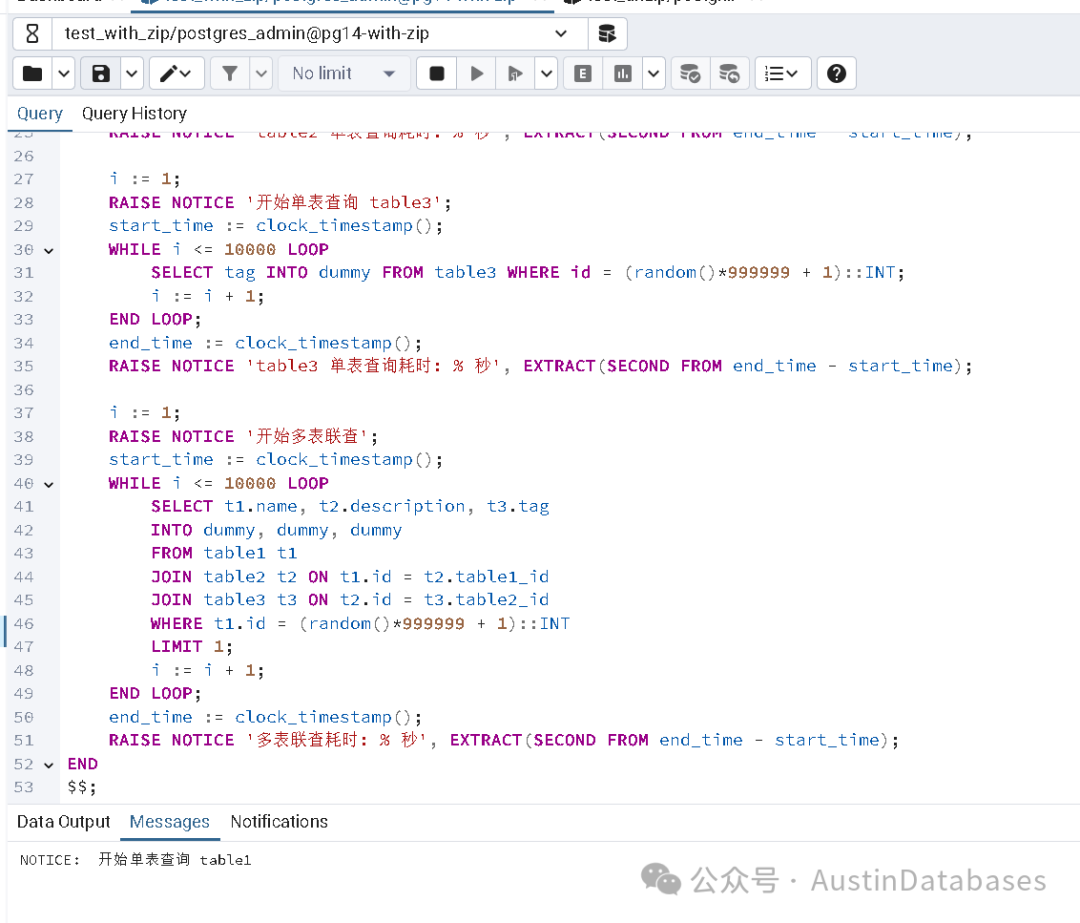Open the Messages tab
Viewport: 1080px width, 923px height.
[x=169, y=821]
